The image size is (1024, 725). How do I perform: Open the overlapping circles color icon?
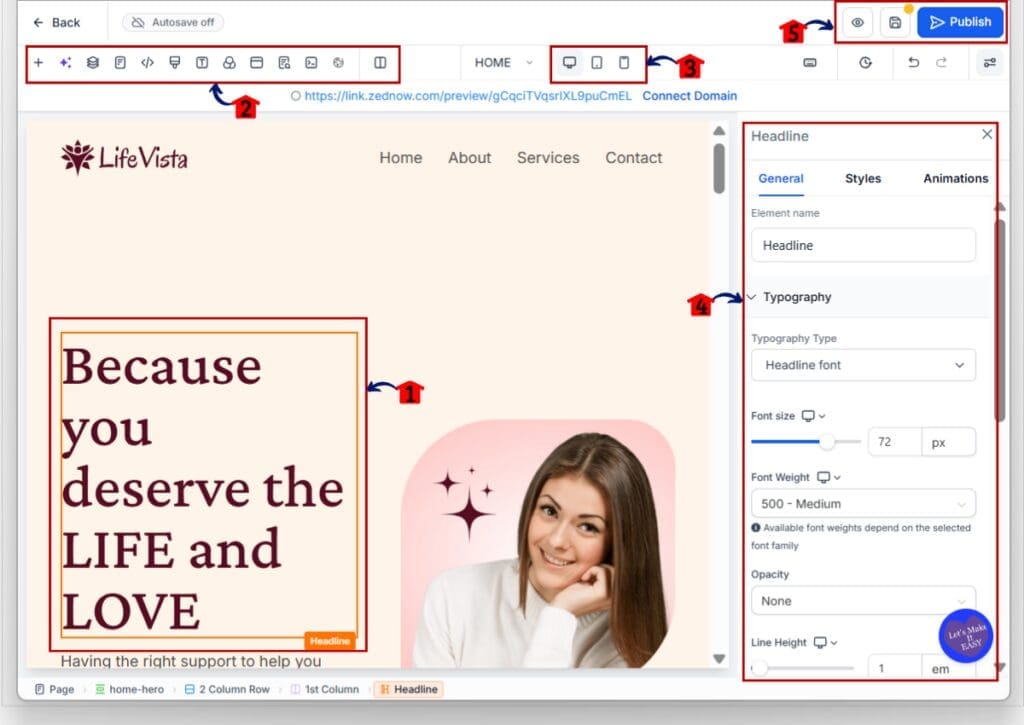229,63
